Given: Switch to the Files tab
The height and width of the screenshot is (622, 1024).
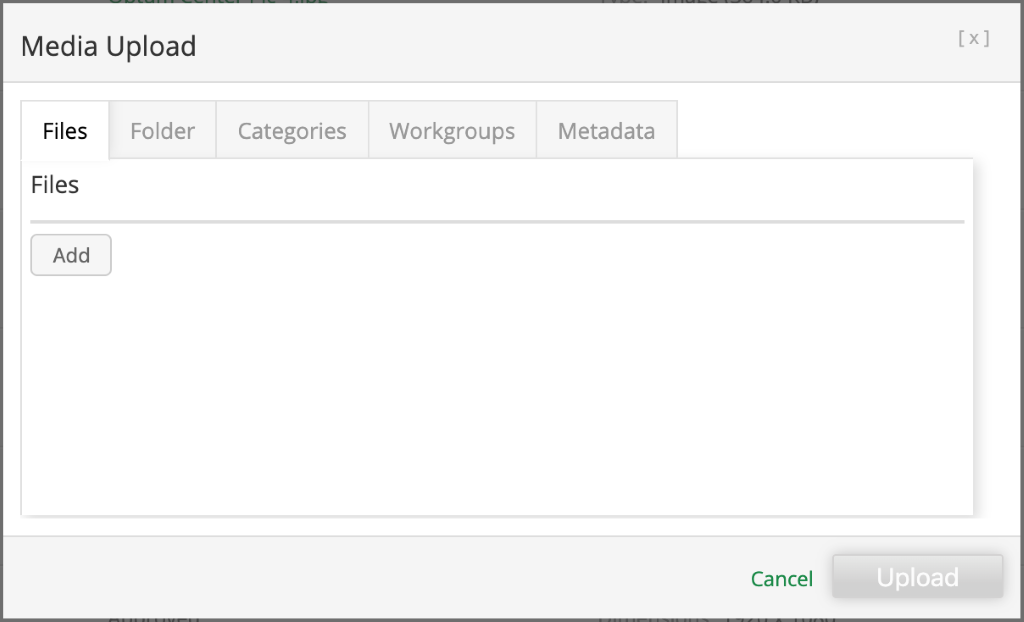Looking at the screenshot, I should [x=65, y=131].
